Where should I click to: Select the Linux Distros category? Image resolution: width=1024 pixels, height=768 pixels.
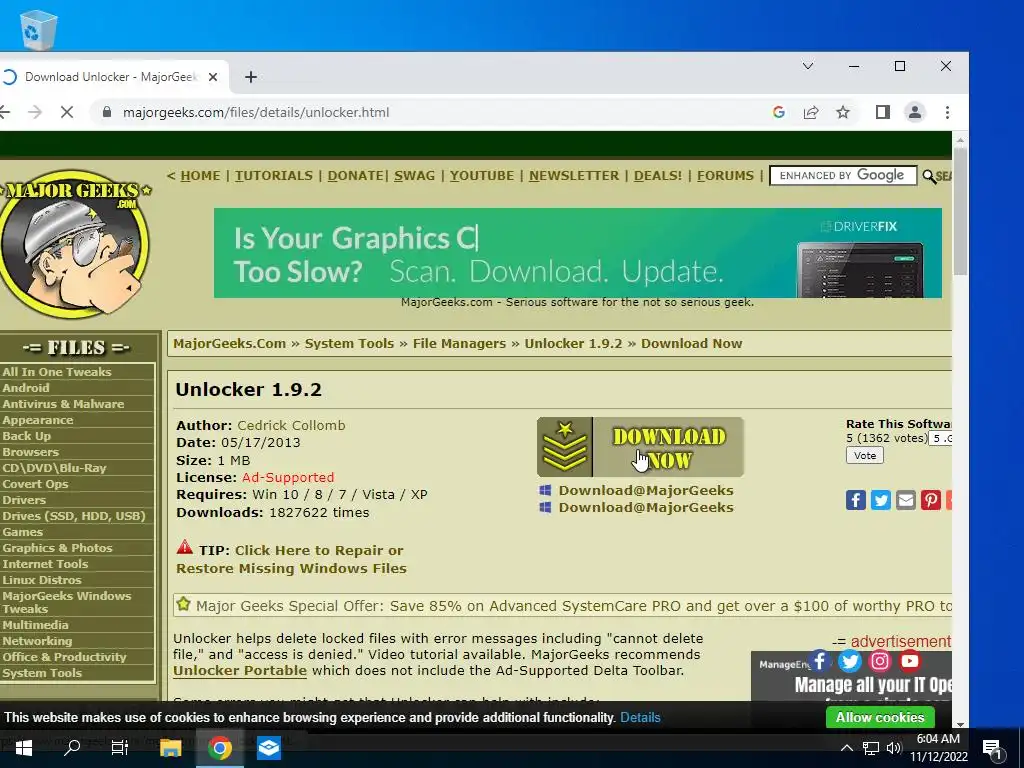pyautogui.click(x=42, y=580)
